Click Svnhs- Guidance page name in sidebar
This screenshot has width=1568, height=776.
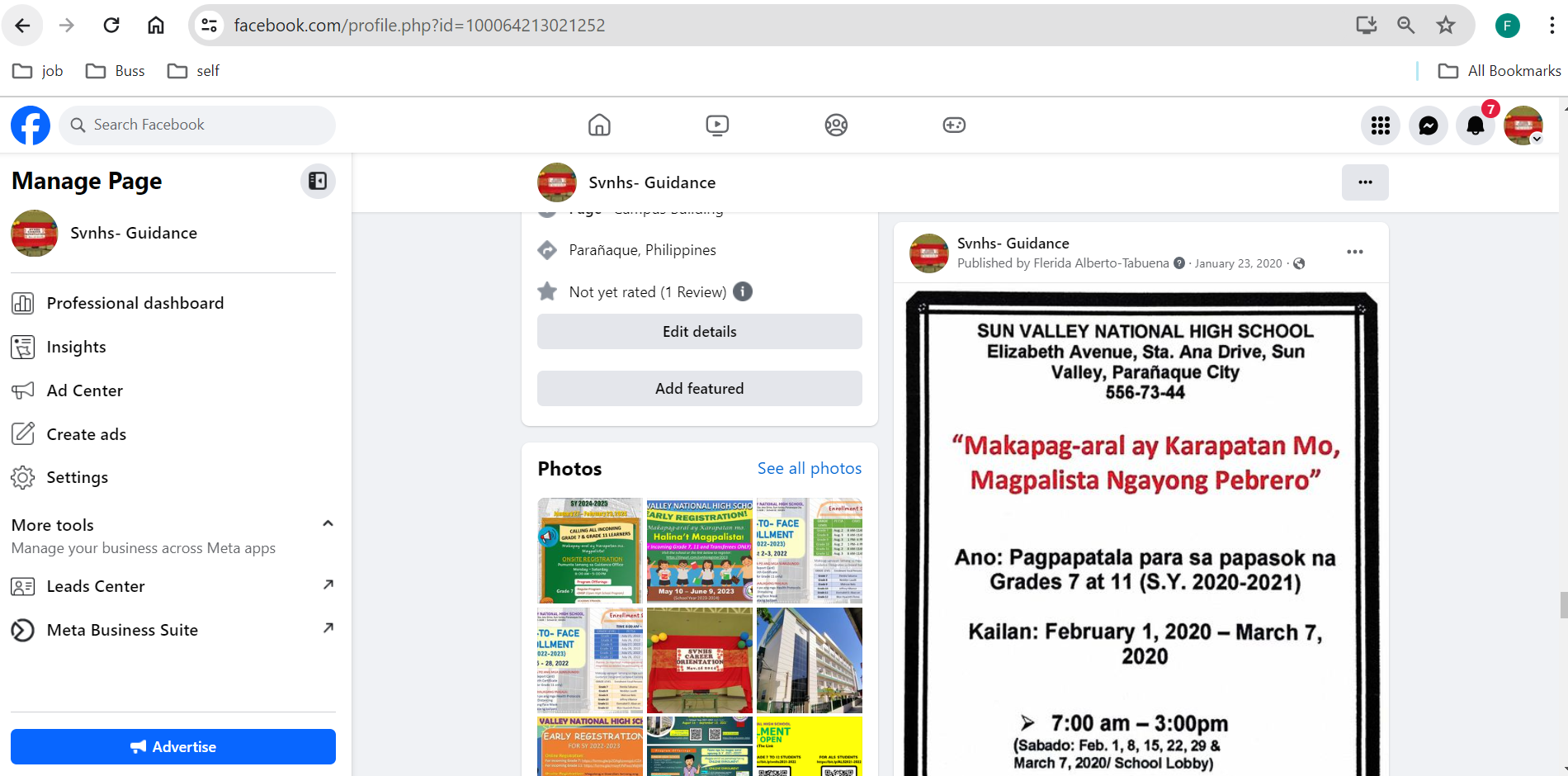point(134,233)
